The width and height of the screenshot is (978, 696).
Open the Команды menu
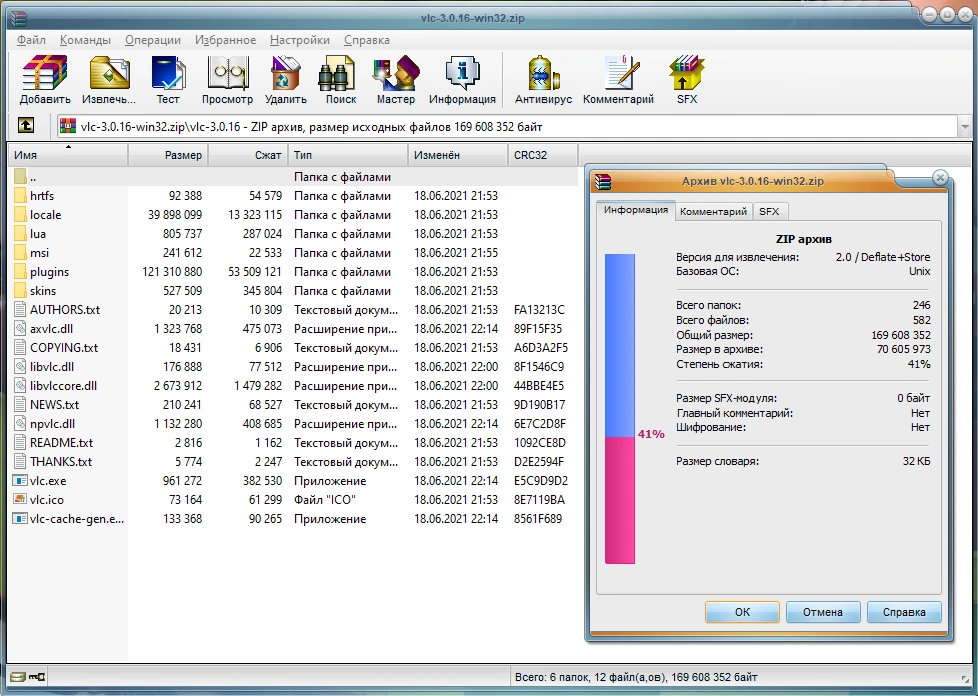[x=85, y=40]
